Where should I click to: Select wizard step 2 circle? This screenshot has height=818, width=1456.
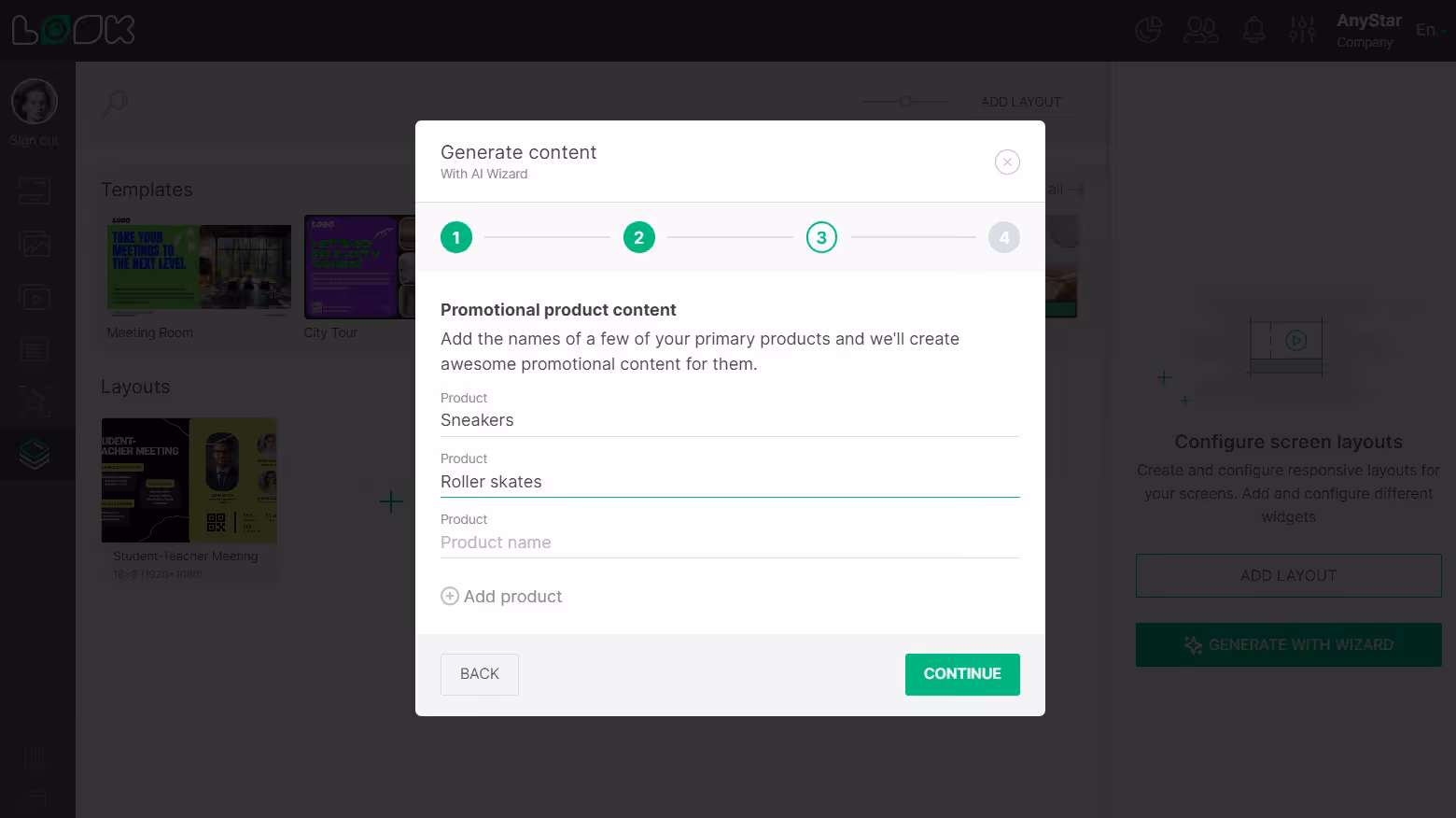tap(638, 237)
